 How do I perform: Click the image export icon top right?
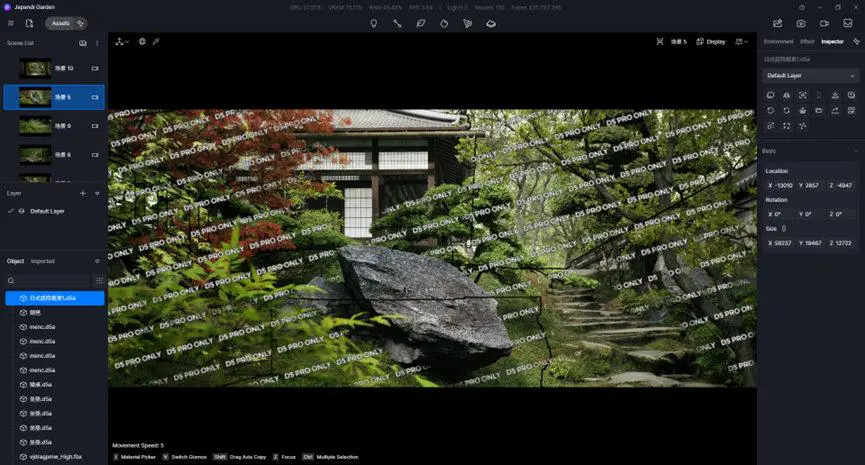[777, 23]
